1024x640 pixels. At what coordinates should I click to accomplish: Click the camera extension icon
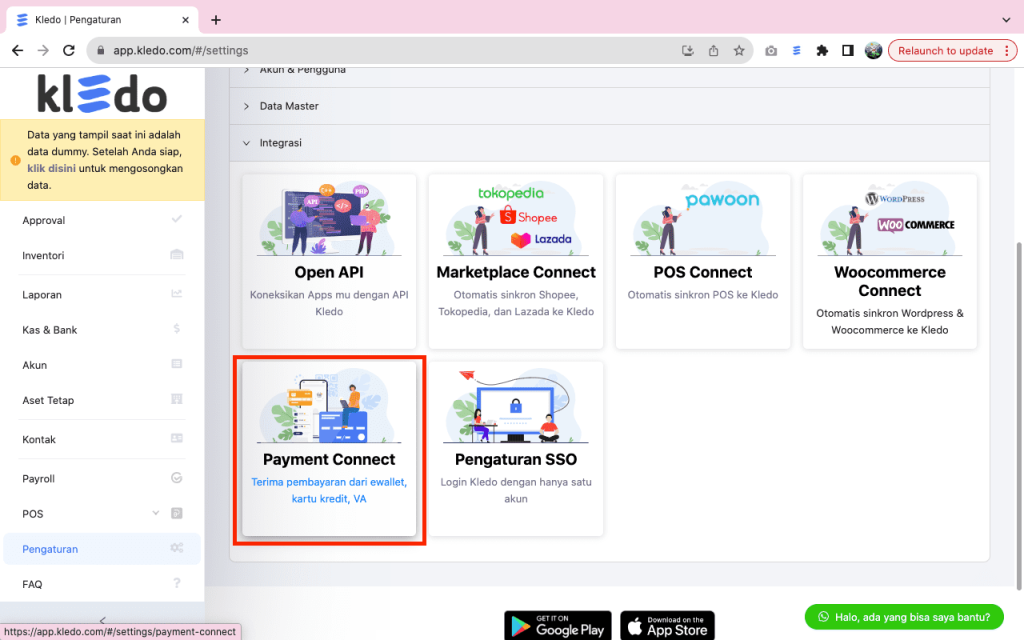[771, 50]
